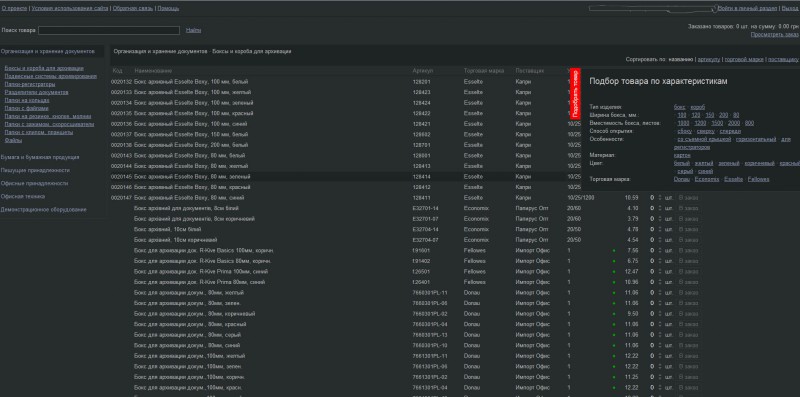Viewport: 800px width, 397px height.
Task: Select 'Бокс архивный Esselte Boxy, 80 мм, зеленый'
Action: click(192, 177)
